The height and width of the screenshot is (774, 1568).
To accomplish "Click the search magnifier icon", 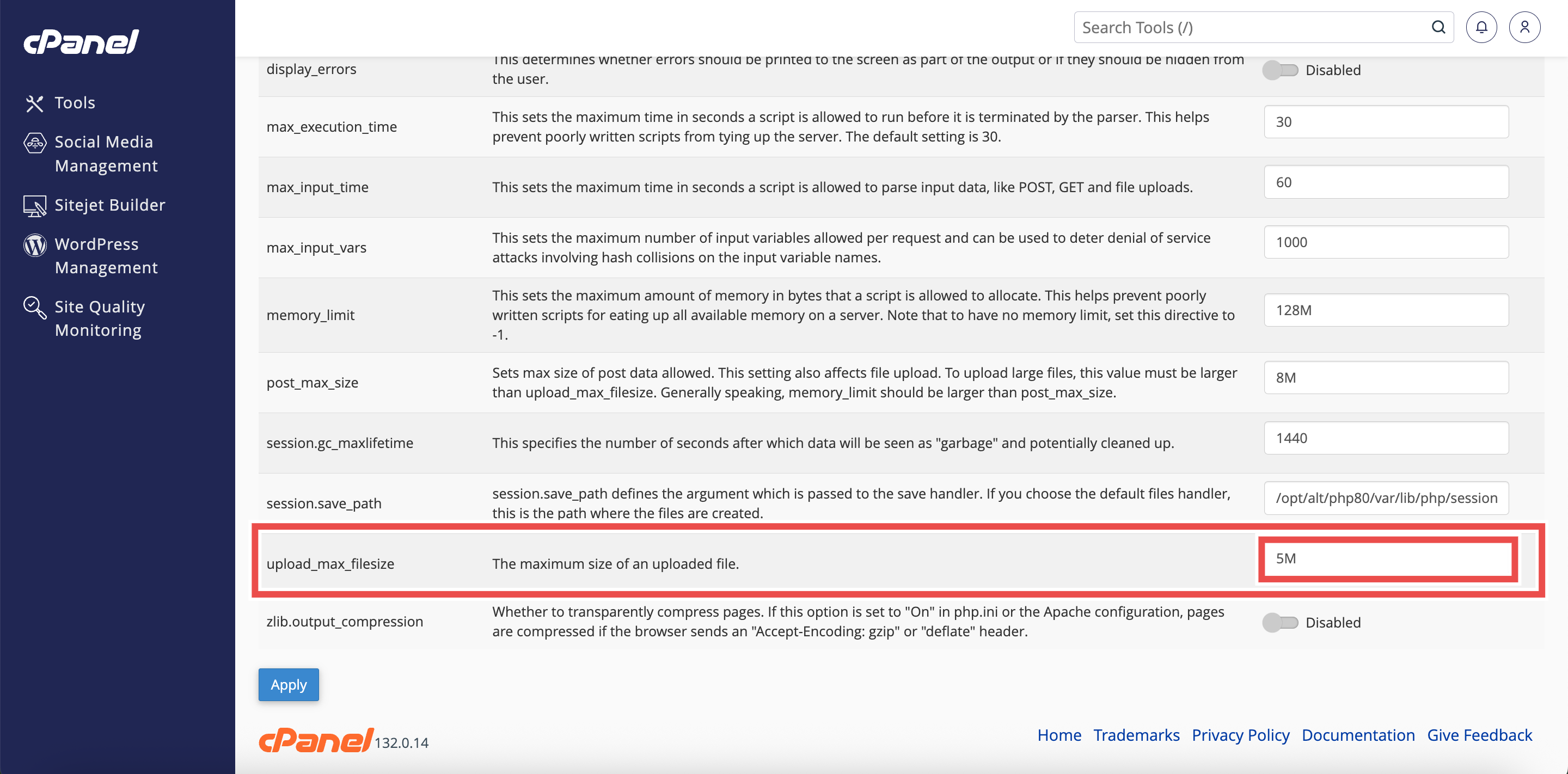I will tap(1438, 27).
